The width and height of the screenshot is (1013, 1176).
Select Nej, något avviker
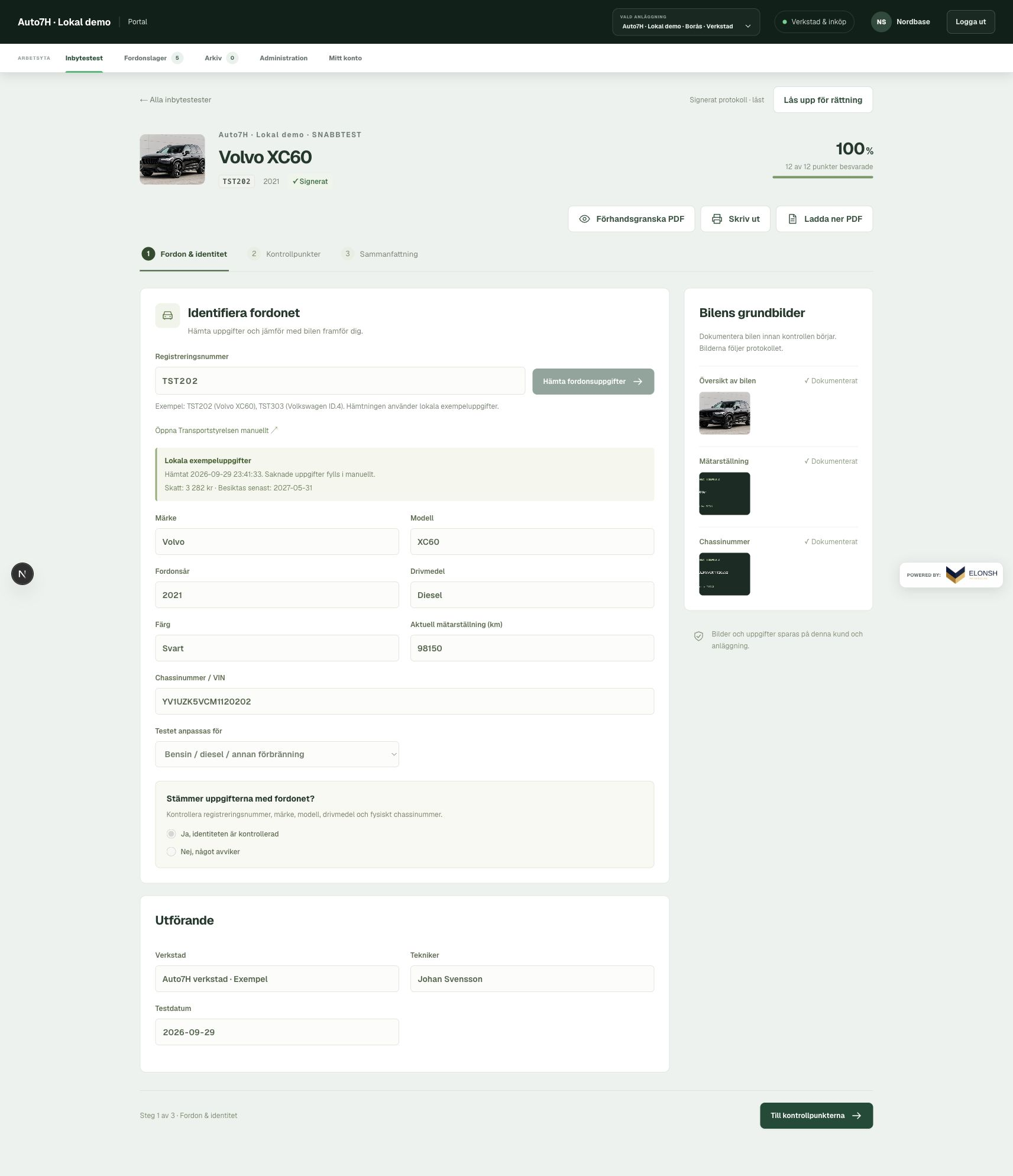click(171, 851)
